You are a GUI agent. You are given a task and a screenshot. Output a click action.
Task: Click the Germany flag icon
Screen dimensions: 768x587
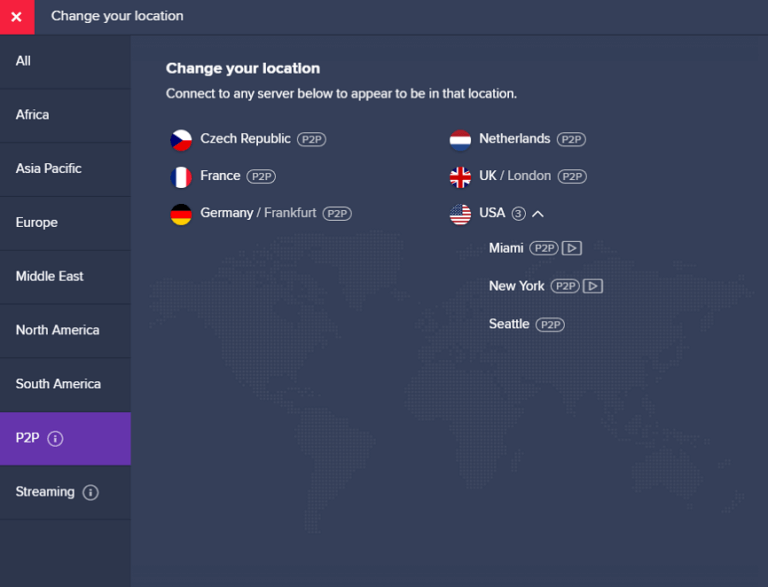pyautogui.click(x=181, y=214)
